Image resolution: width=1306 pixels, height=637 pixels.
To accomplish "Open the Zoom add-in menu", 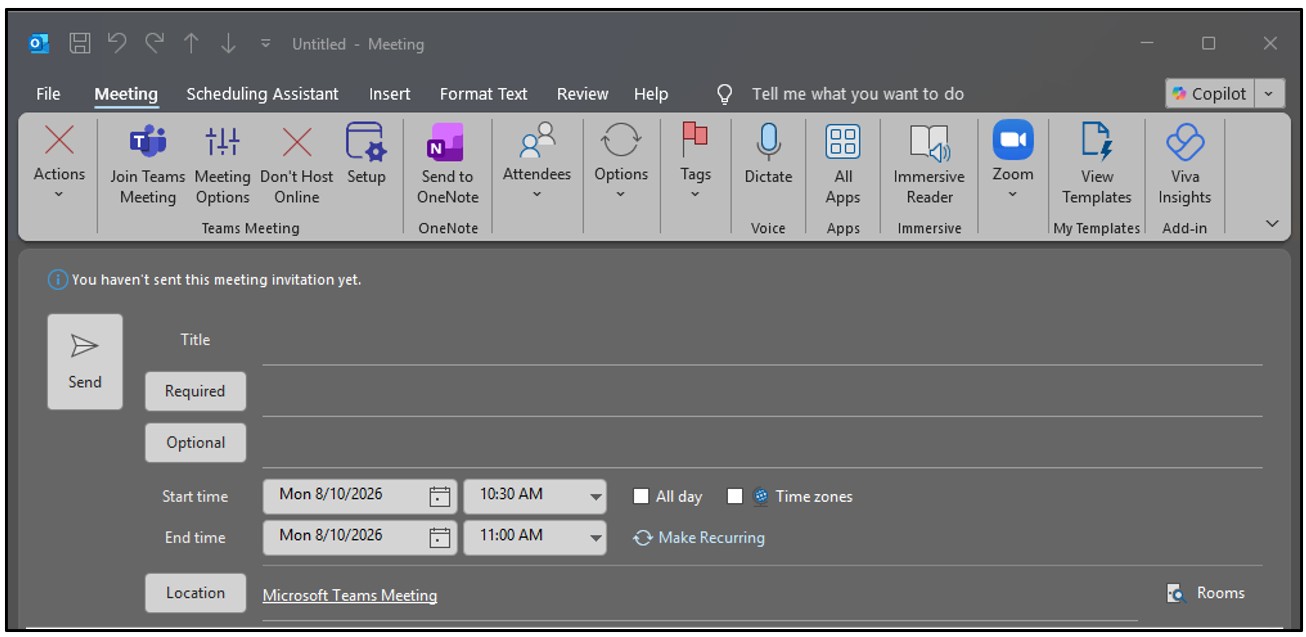I will [x=1013, y=161].
